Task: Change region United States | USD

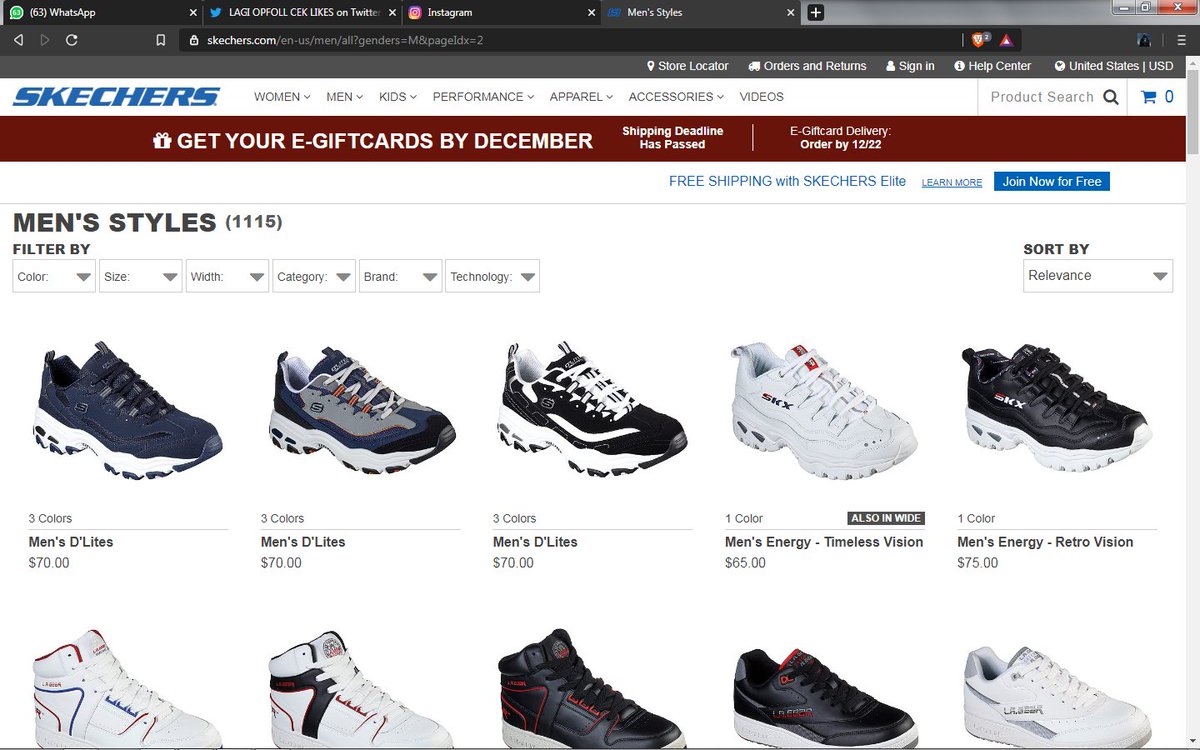Action: (x=1114, y=66)
